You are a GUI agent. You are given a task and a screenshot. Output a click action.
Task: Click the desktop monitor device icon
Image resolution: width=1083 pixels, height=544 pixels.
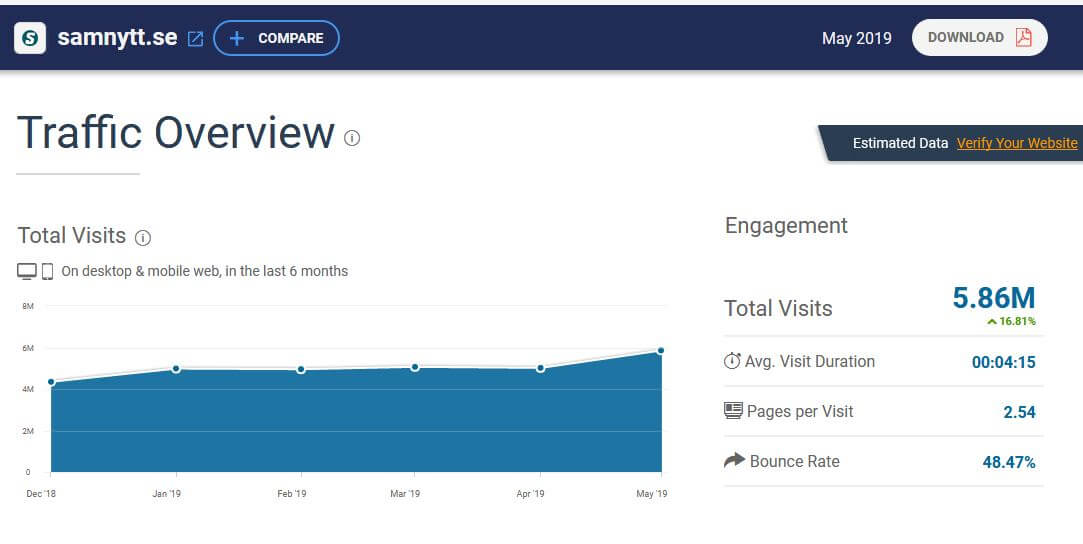(27, 271)
